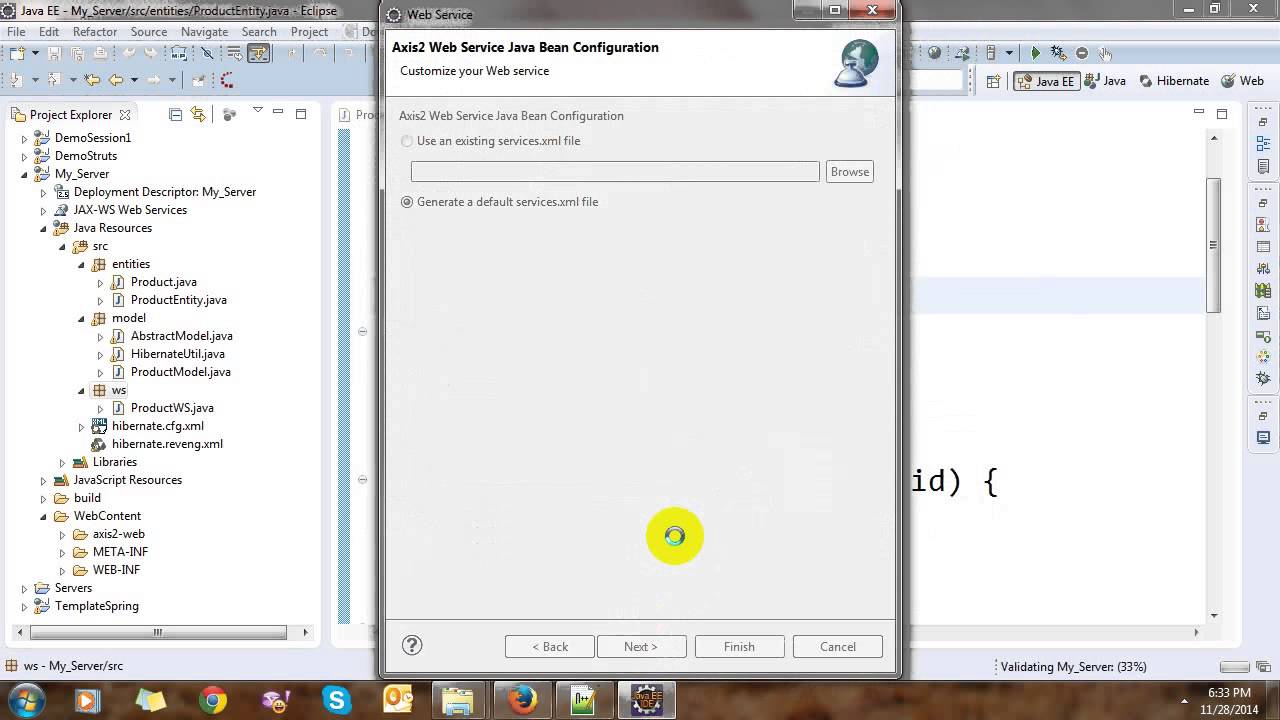The width and height of the screenshot is (1280, 720).
Task: Click the Finish button in wizard
Action: 739,647
